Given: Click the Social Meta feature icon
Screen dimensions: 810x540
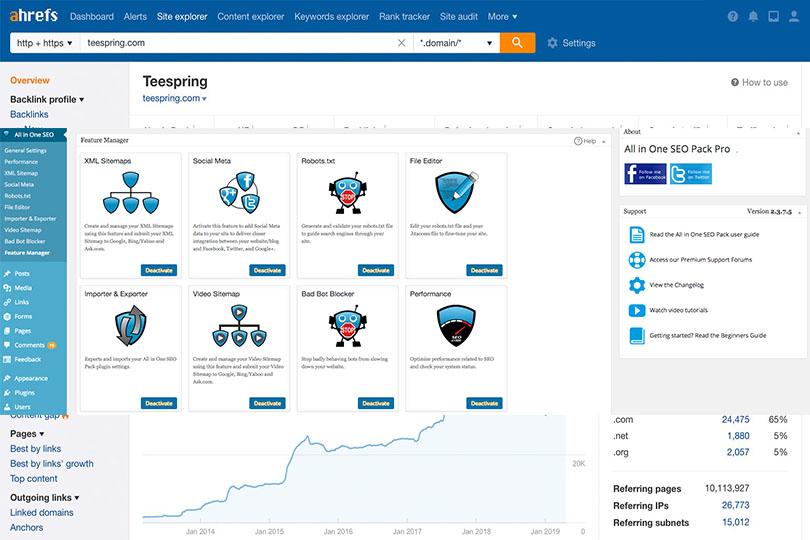Looking at the screenshot, I should [239, 191].
